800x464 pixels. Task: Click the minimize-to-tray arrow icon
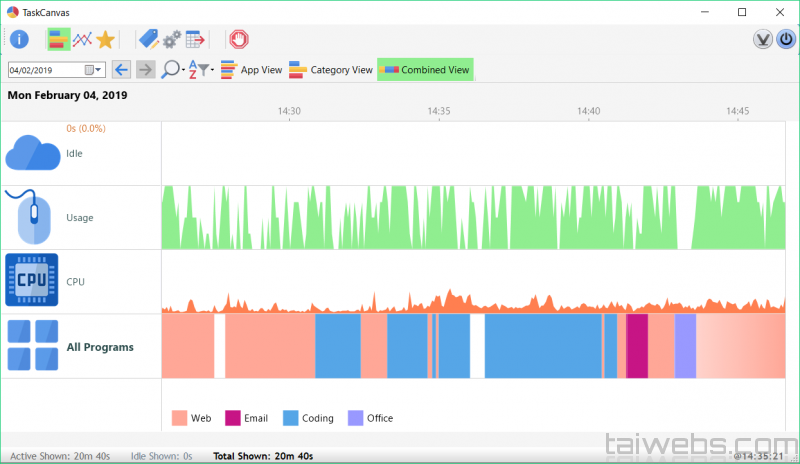point(763,39)
